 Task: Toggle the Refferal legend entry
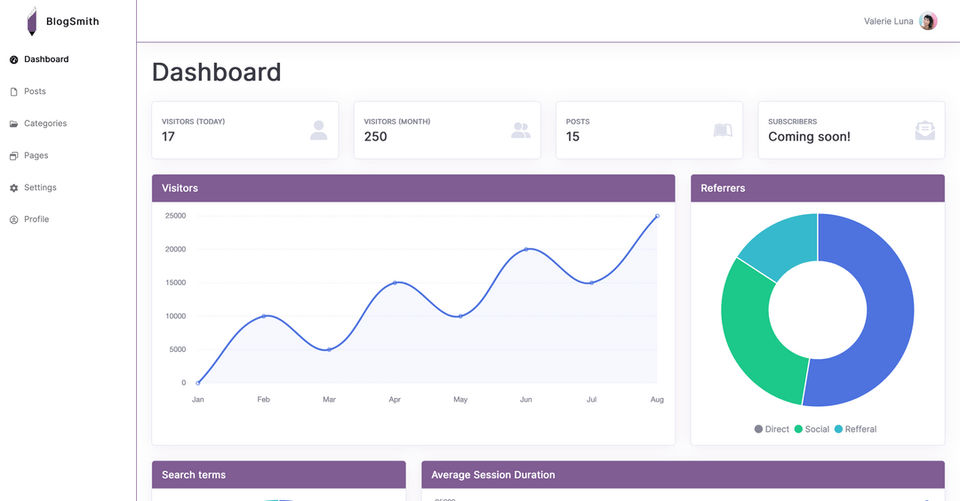(855, 429)
